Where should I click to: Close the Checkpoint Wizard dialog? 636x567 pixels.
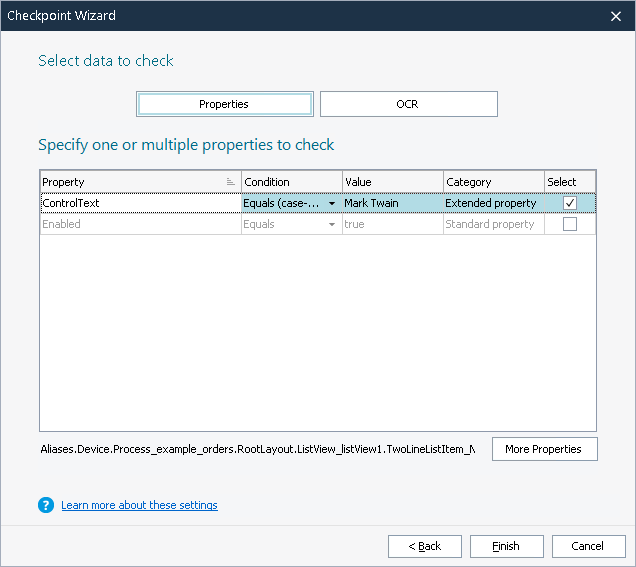tap(615, 16)
